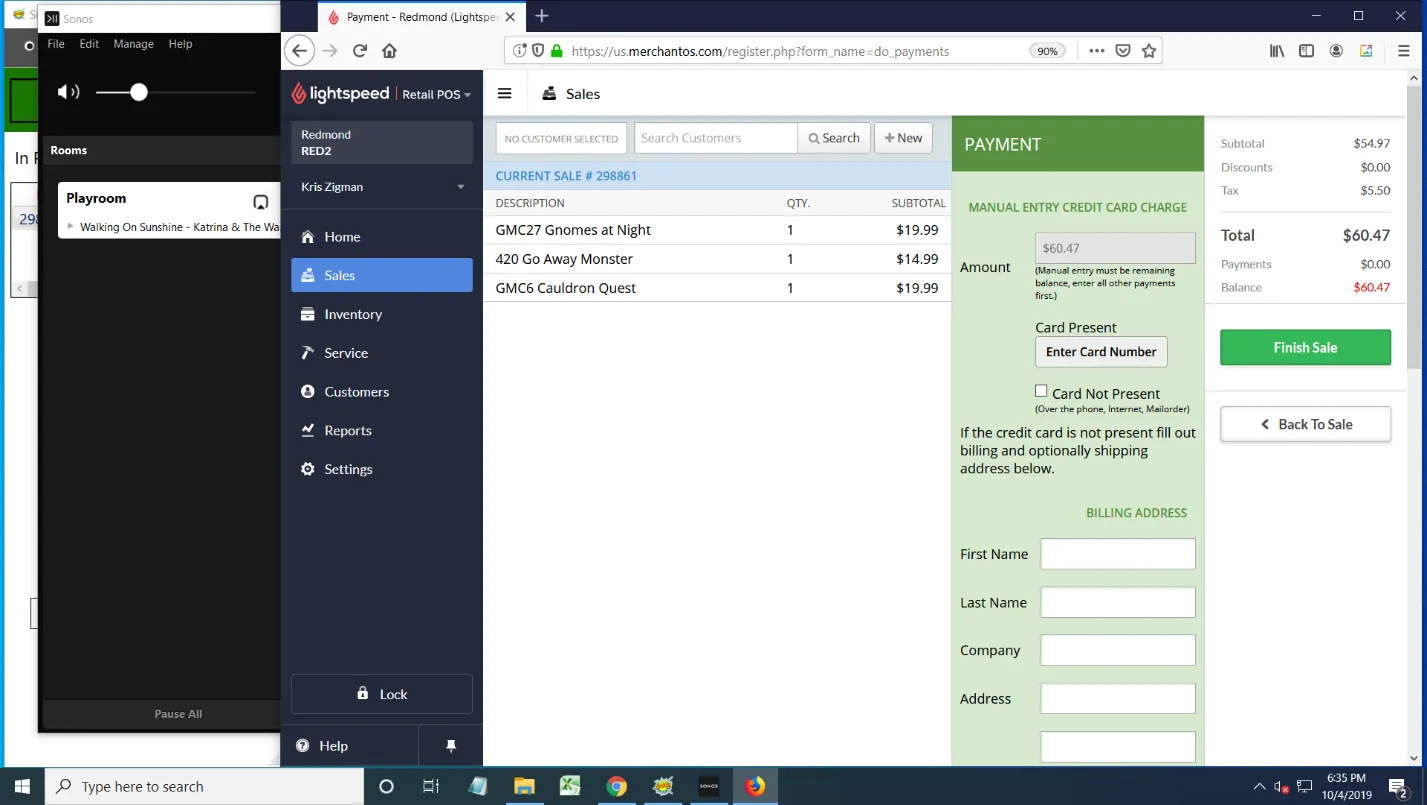The image size is (1427, 805).
Task: Open Firefox page actions ellipsis menu
Action: click(1097, 51)
